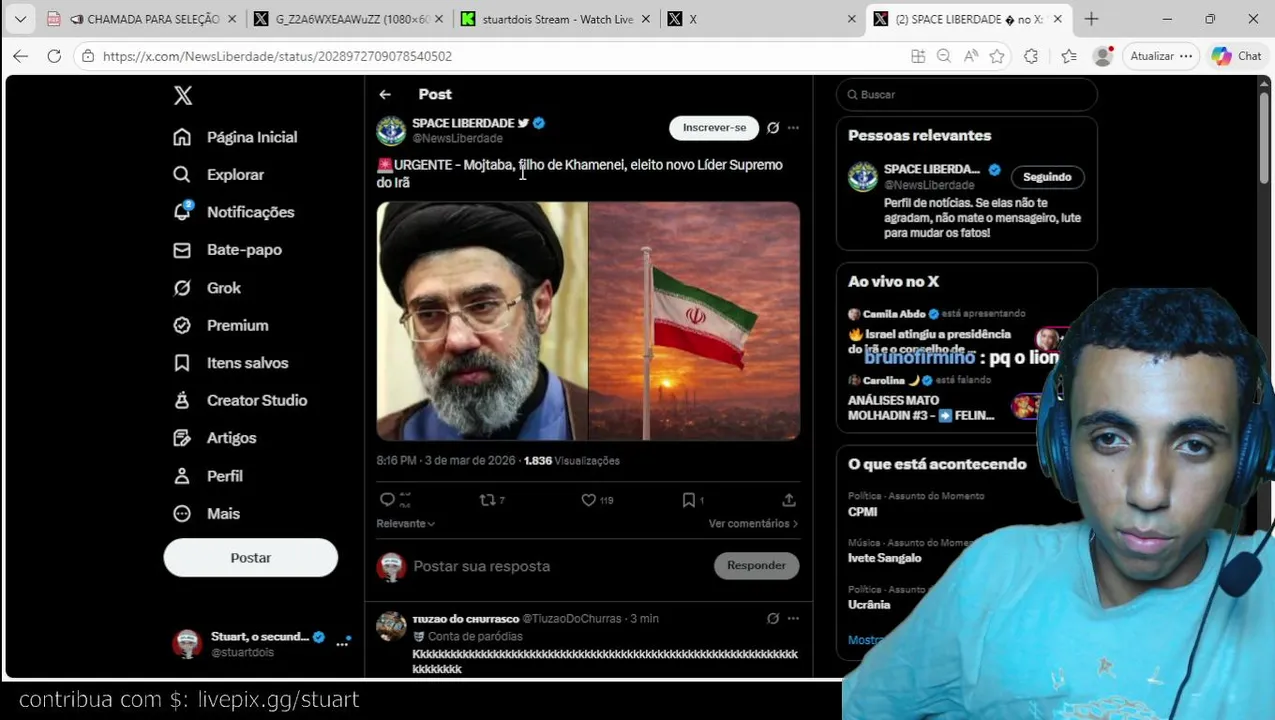The width and height of the screenshot is (1275, 720).
Task: Open the browser tab list chevron
Action: click(20, 19)
